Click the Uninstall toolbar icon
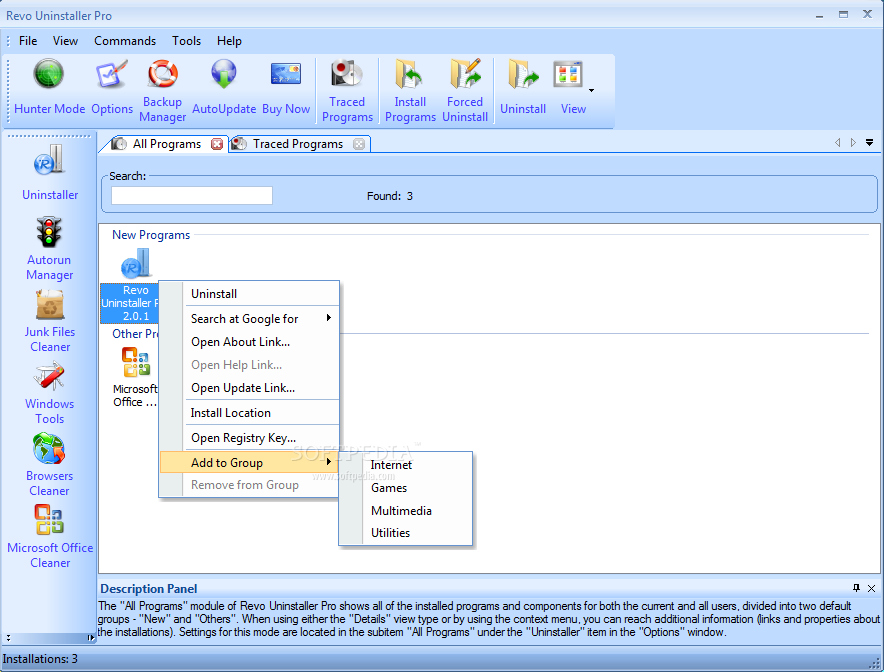The height and width of the screenshot is (672, 884). [523, 74]
